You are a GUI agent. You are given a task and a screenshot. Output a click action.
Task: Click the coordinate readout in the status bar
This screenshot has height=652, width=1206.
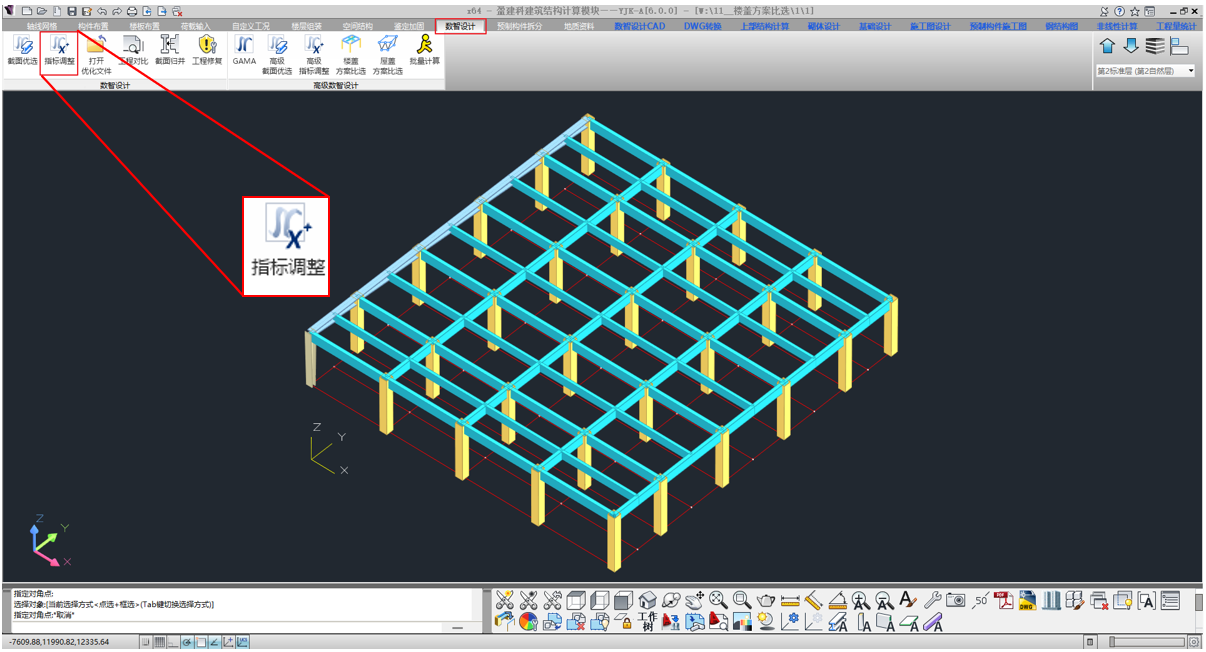(59, 642)
